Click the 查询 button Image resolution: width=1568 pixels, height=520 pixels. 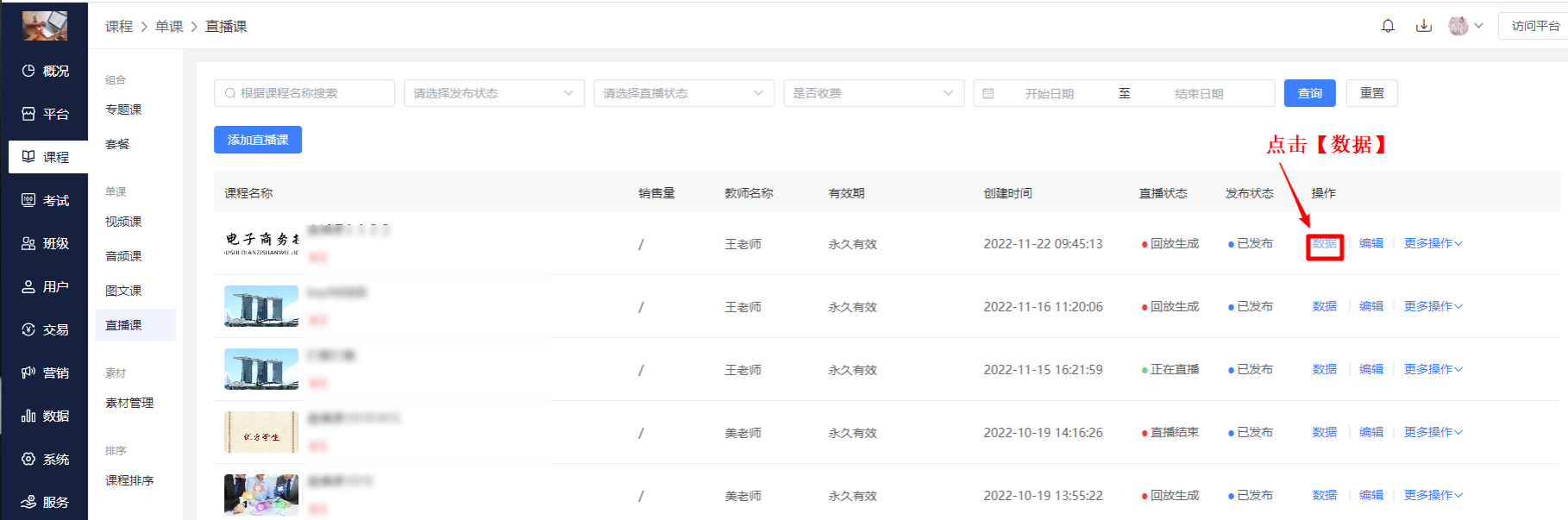[1309, 93]
